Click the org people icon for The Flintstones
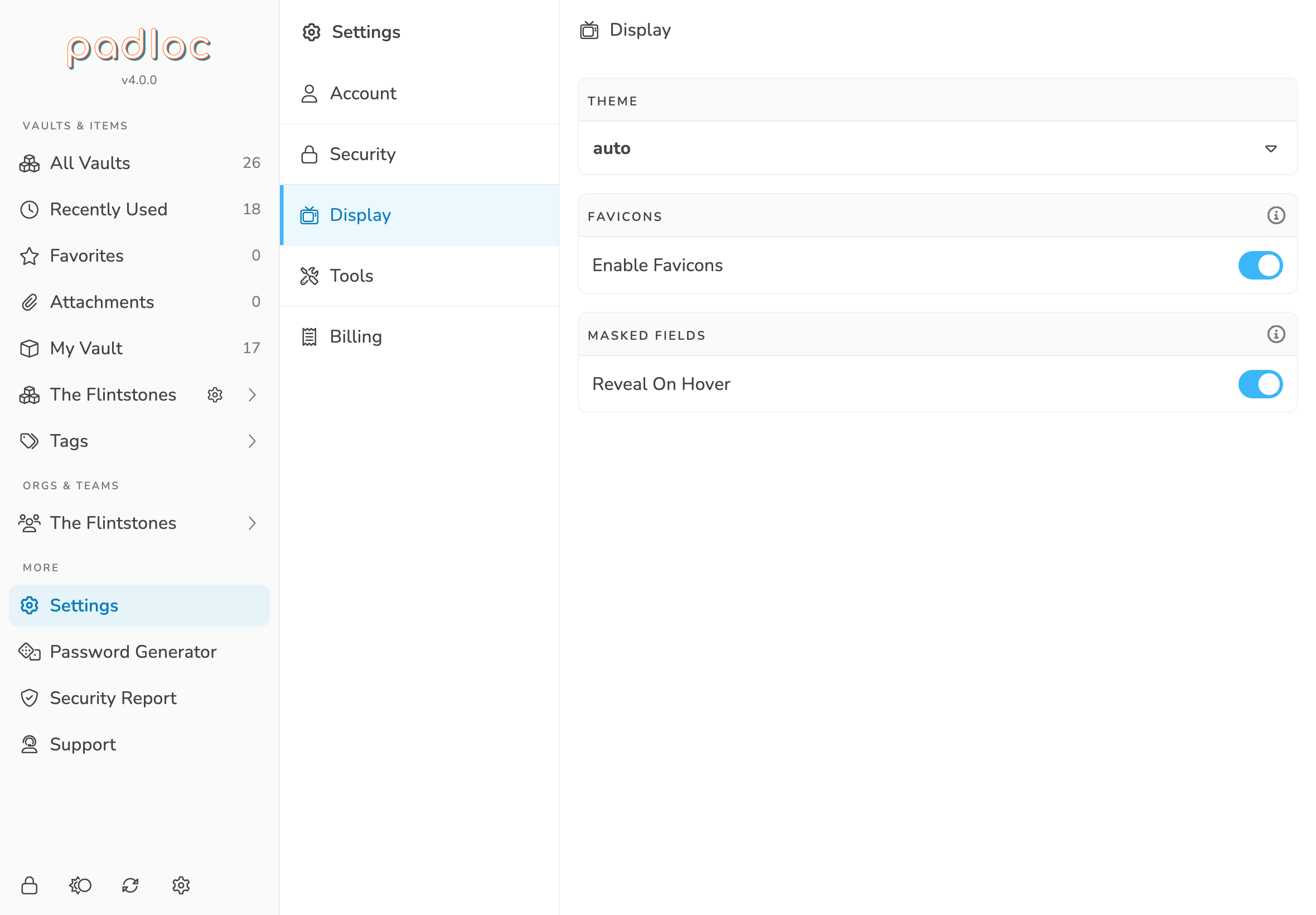Image resolution: width=1316 pixels, height=915 pixels. 29,523
